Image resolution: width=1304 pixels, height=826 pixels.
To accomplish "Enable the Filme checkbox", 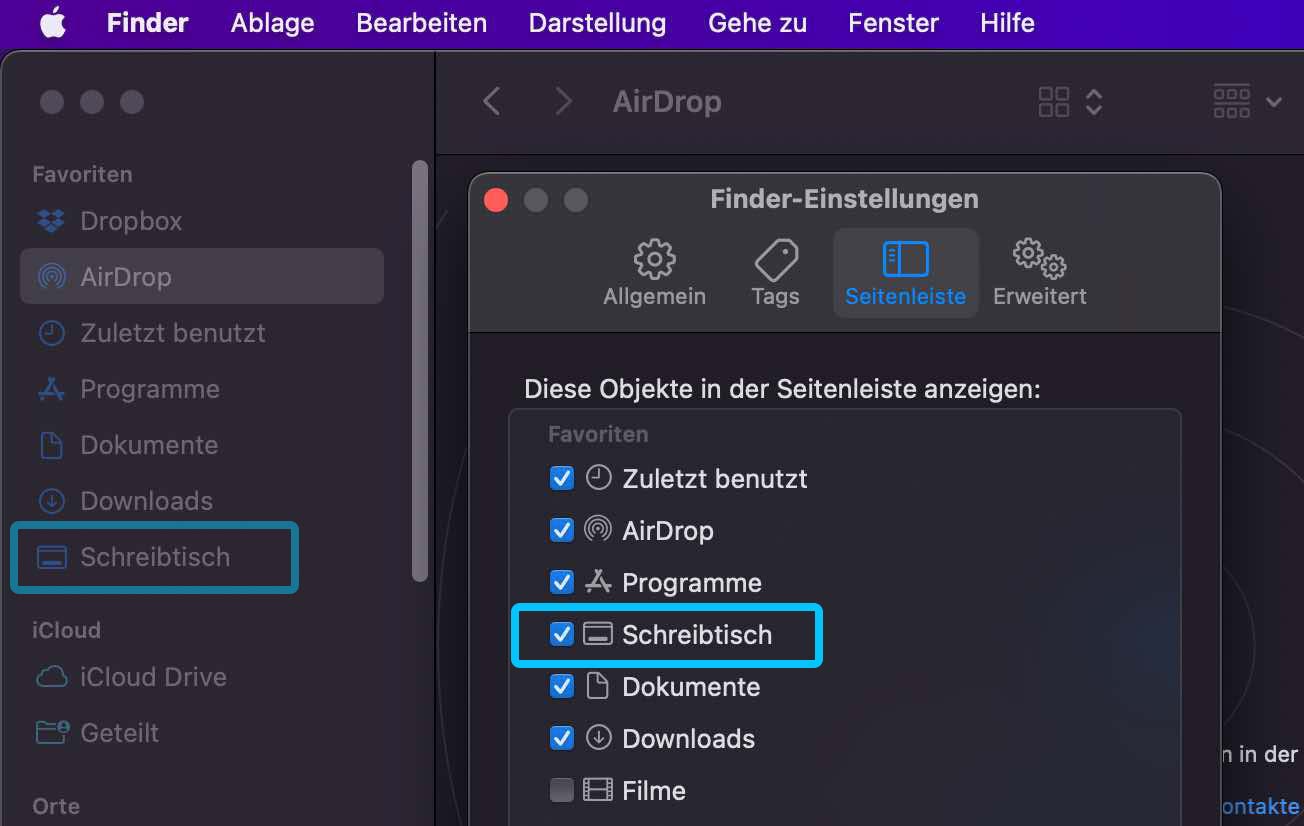I will coord(562,790).
